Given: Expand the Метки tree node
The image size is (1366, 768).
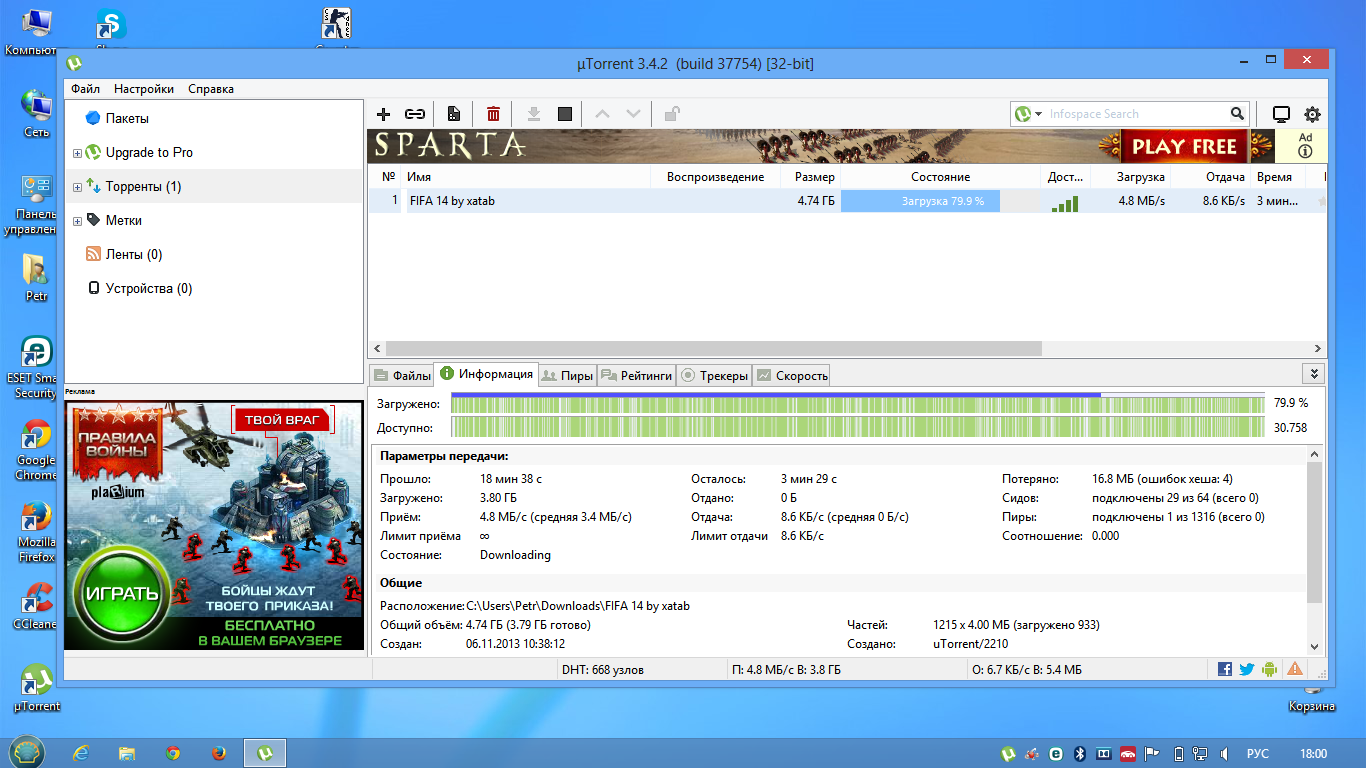Looking at the screenshot, I should pyautogui.click(x=77, y=221).
